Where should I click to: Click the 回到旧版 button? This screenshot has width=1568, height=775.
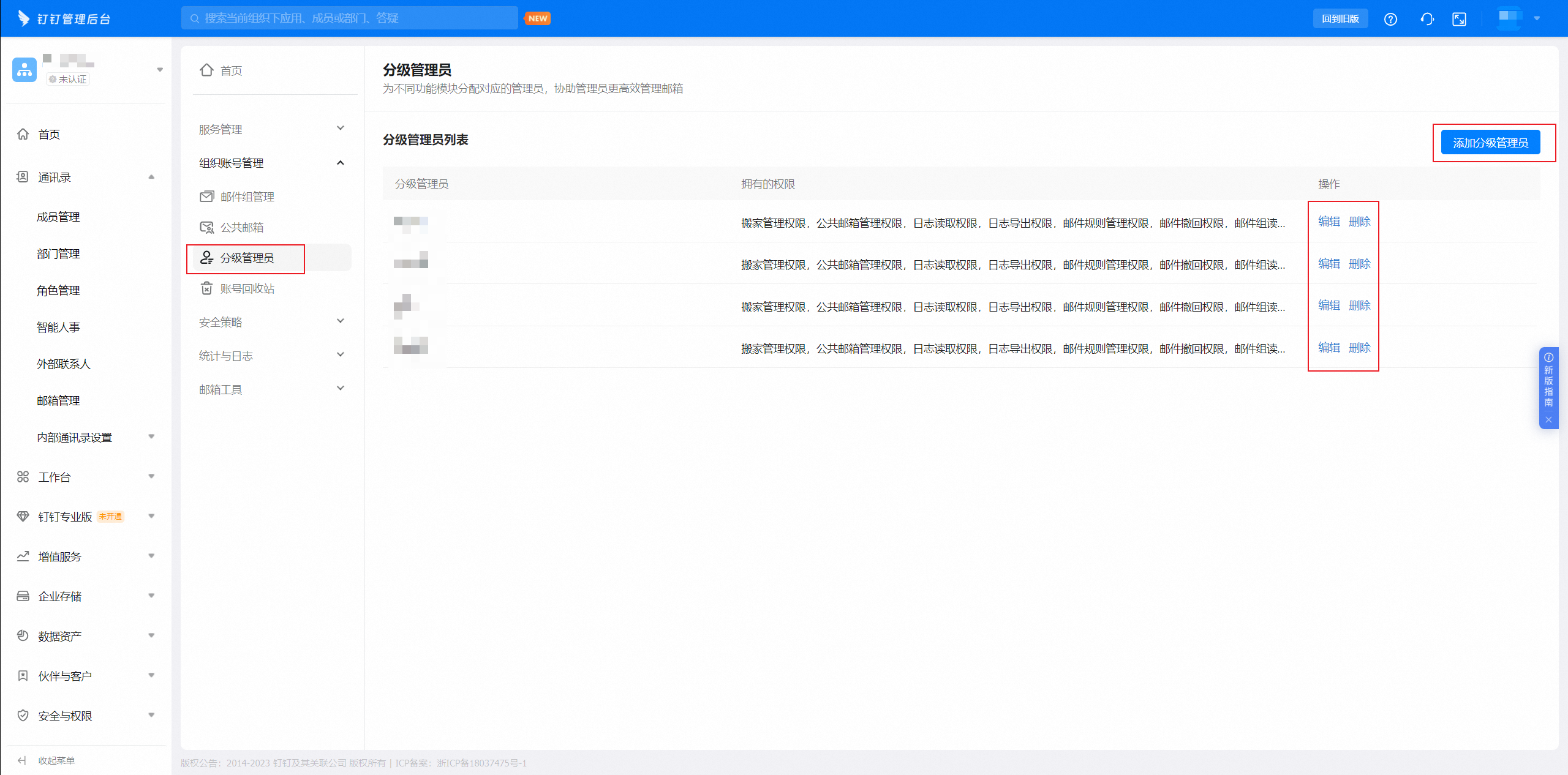point(1340,18)
